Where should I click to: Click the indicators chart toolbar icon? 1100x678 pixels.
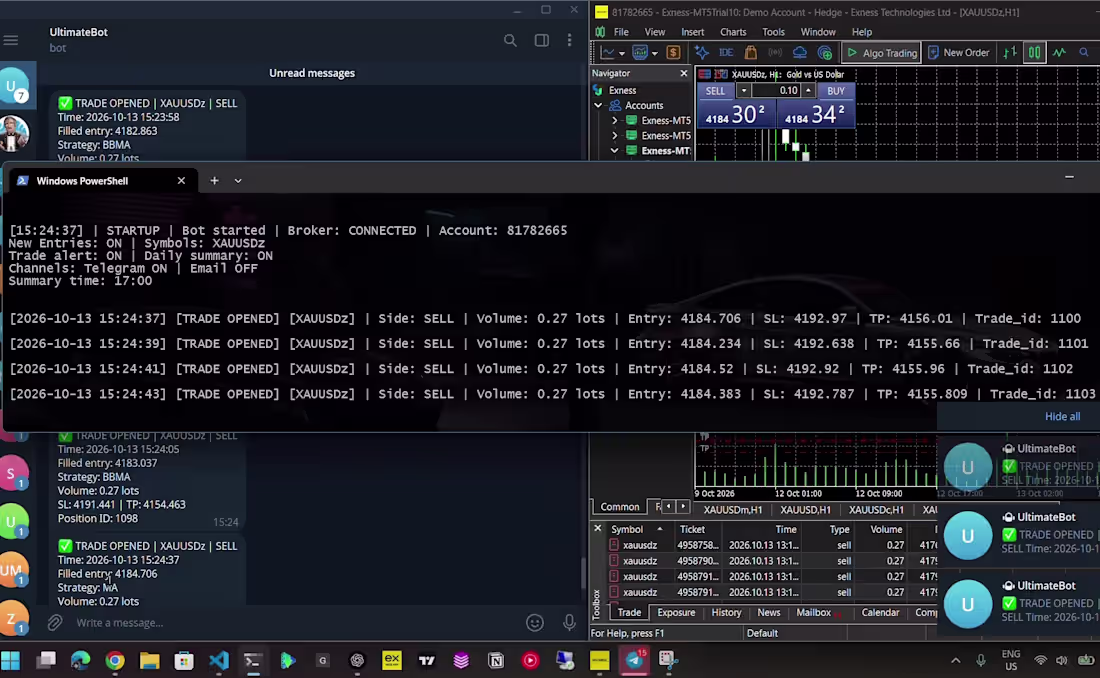[640, 53]
